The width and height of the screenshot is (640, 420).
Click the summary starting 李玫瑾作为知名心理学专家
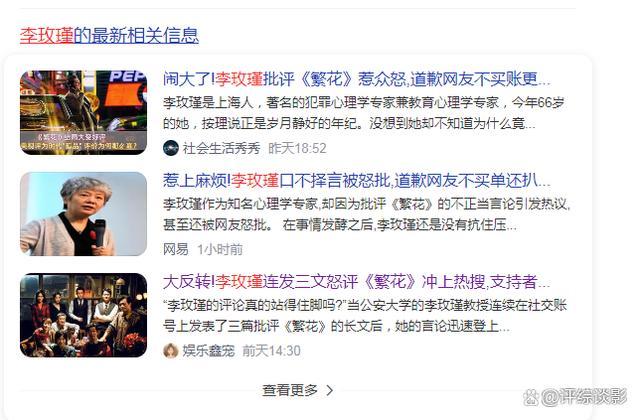[x=367, y=214]
